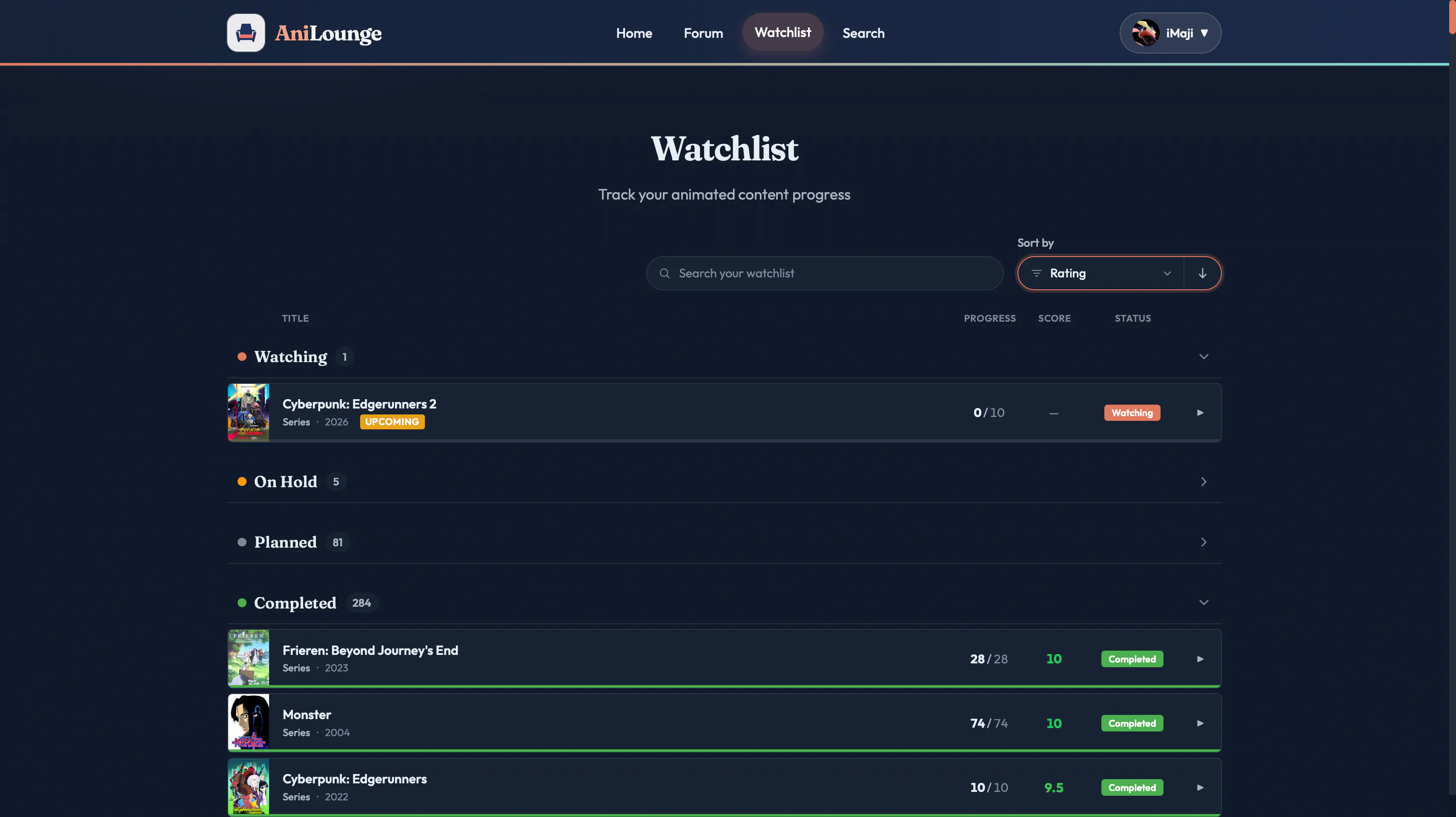1456x817 pixels.
Task: Expand the Planned section chevron
Action: tap(1204, 543)
